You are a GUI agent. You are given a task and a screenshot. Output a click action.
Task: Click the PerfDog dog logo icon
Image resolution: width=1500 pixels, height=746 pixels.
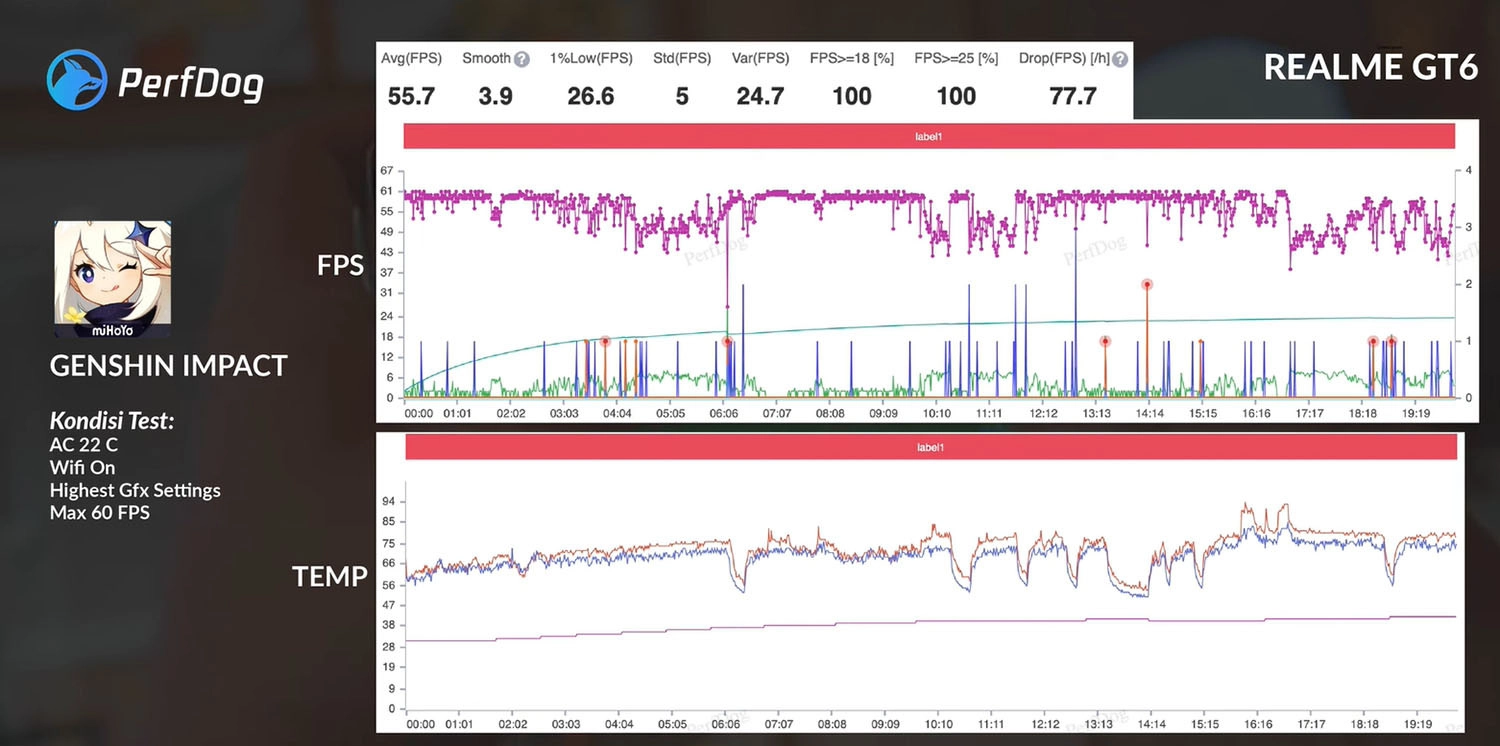[76, 80]
